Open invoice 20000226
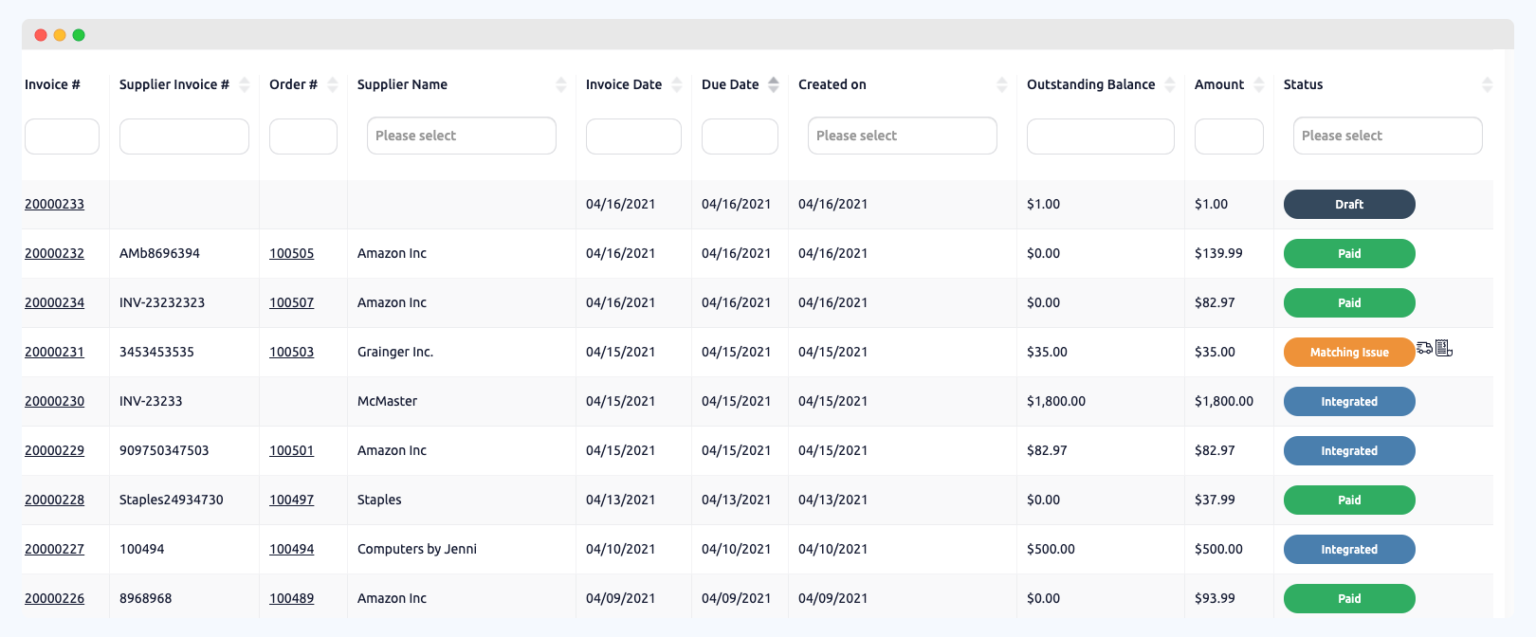Viewport: 1536px width, 637px height. (54, 597)
